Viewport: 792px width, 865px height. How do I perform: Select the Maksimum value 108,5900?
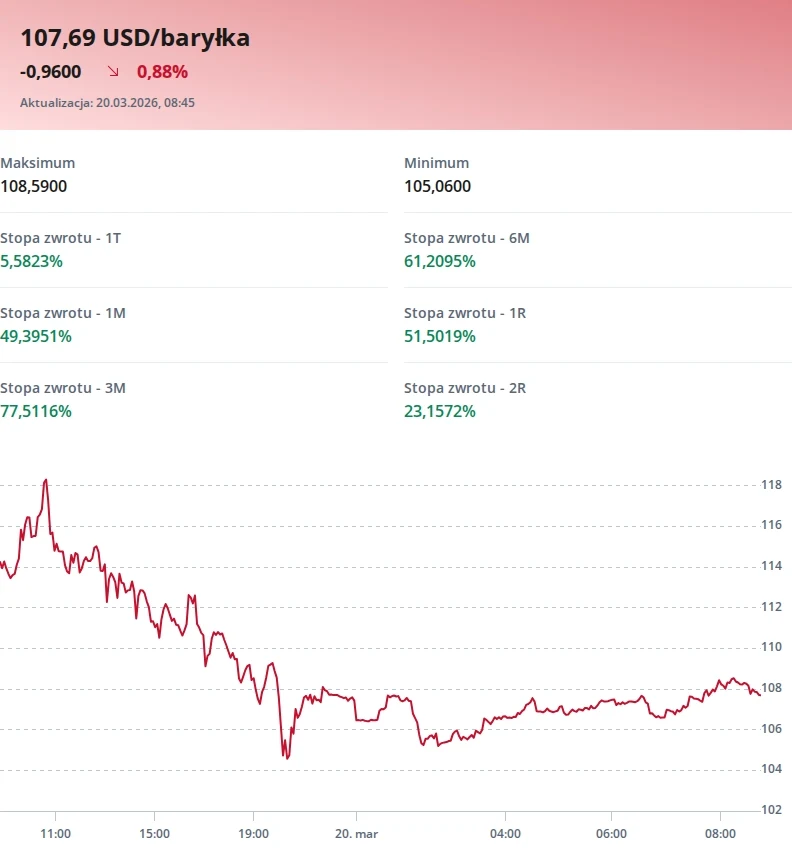click(34, 186)
